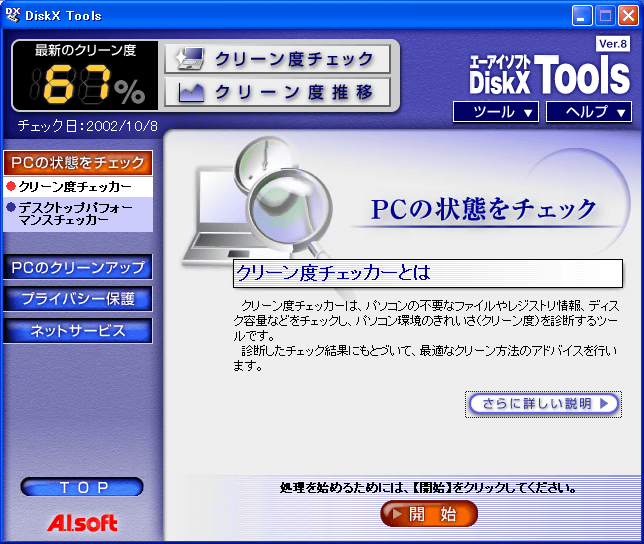Click the blue bullet beside デスクトップパフォーマンスチェッカー
Screen dimensions: 644x544
pyautogui.click(x=11, y=207)
